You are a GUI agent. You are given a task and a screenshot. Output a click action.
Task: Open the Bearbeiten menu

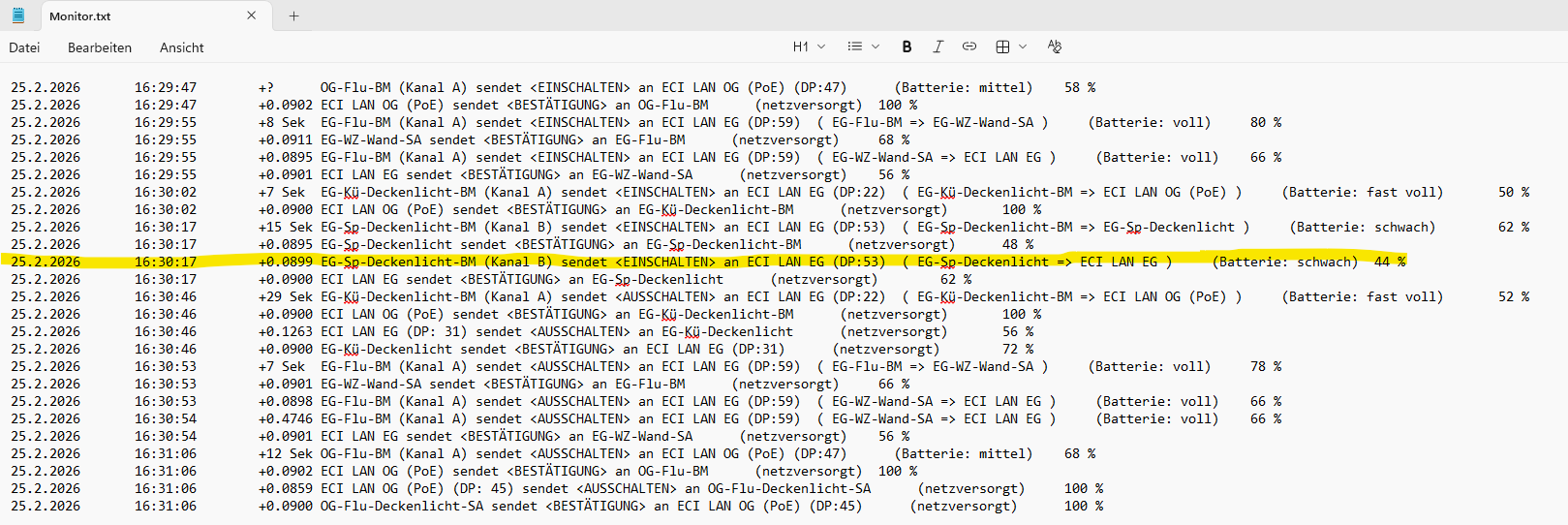[x=100, y=47]
